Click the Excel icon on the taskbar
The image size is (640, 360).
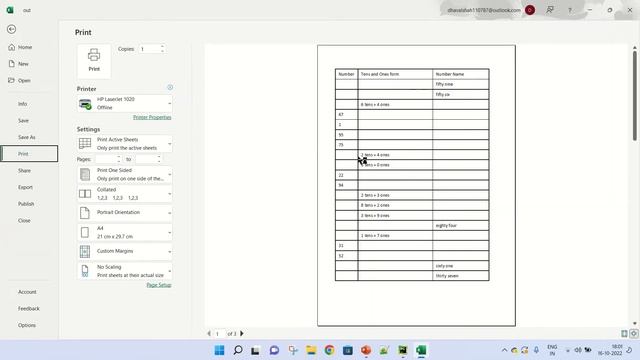pyautogui.click(x=421, y=350)
